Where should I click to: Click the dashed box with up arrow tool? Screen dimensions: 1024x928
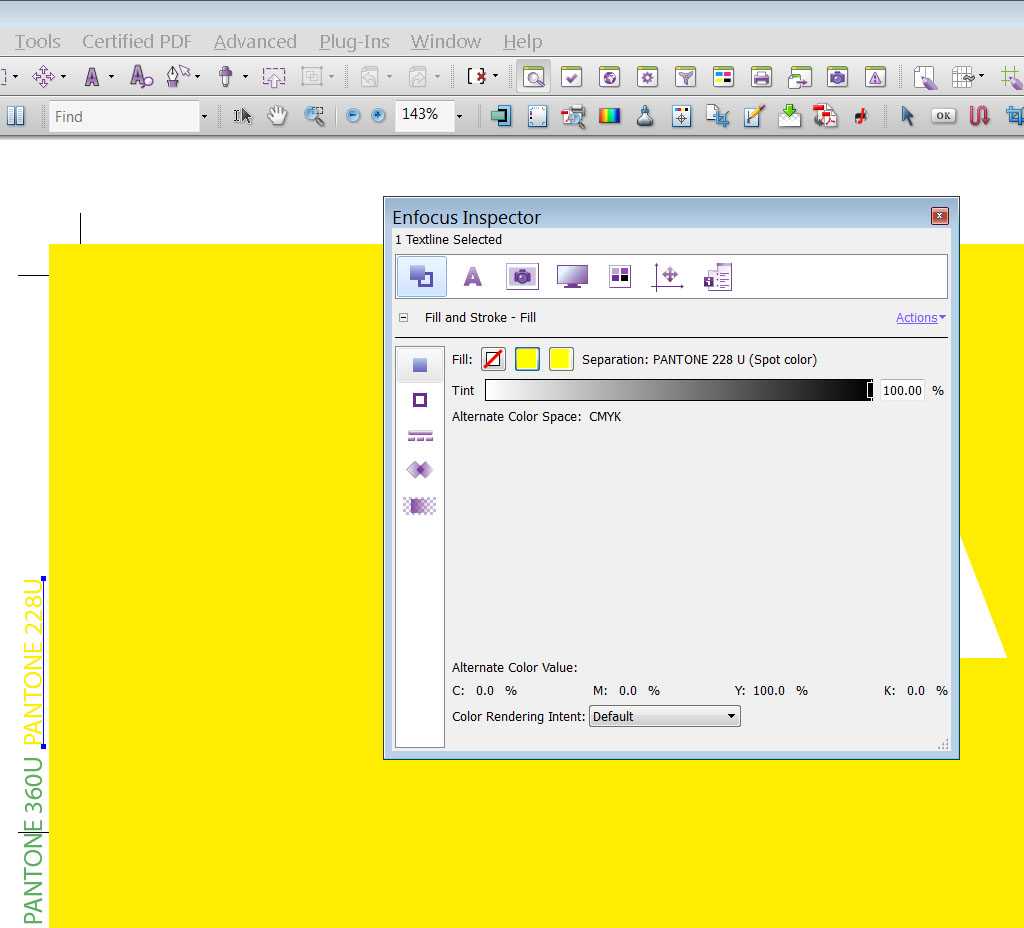point(274,77)
